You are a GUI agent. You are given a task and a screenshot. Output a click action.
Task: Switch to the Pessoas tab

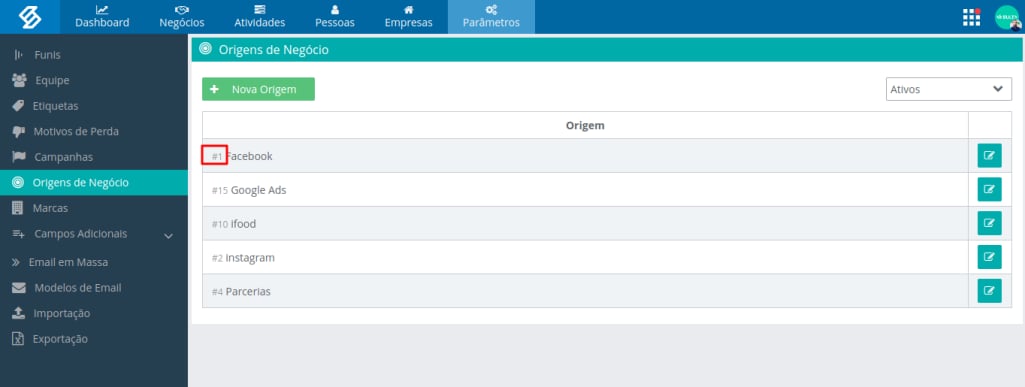click(x=335, y=17)
